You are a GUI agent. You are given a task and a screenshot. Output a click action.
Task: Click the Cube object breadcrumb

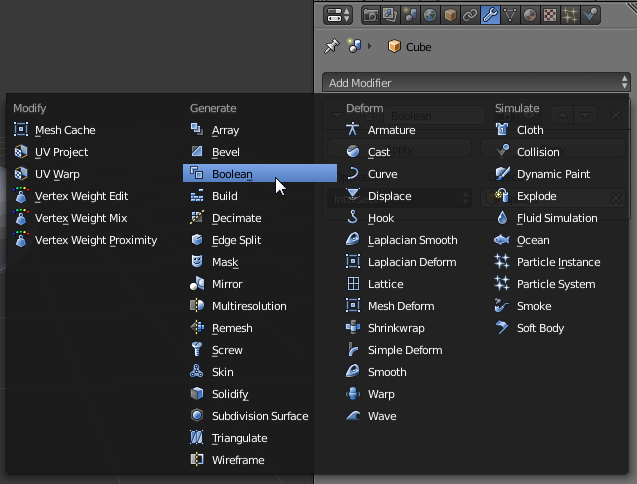click(410, 47)
